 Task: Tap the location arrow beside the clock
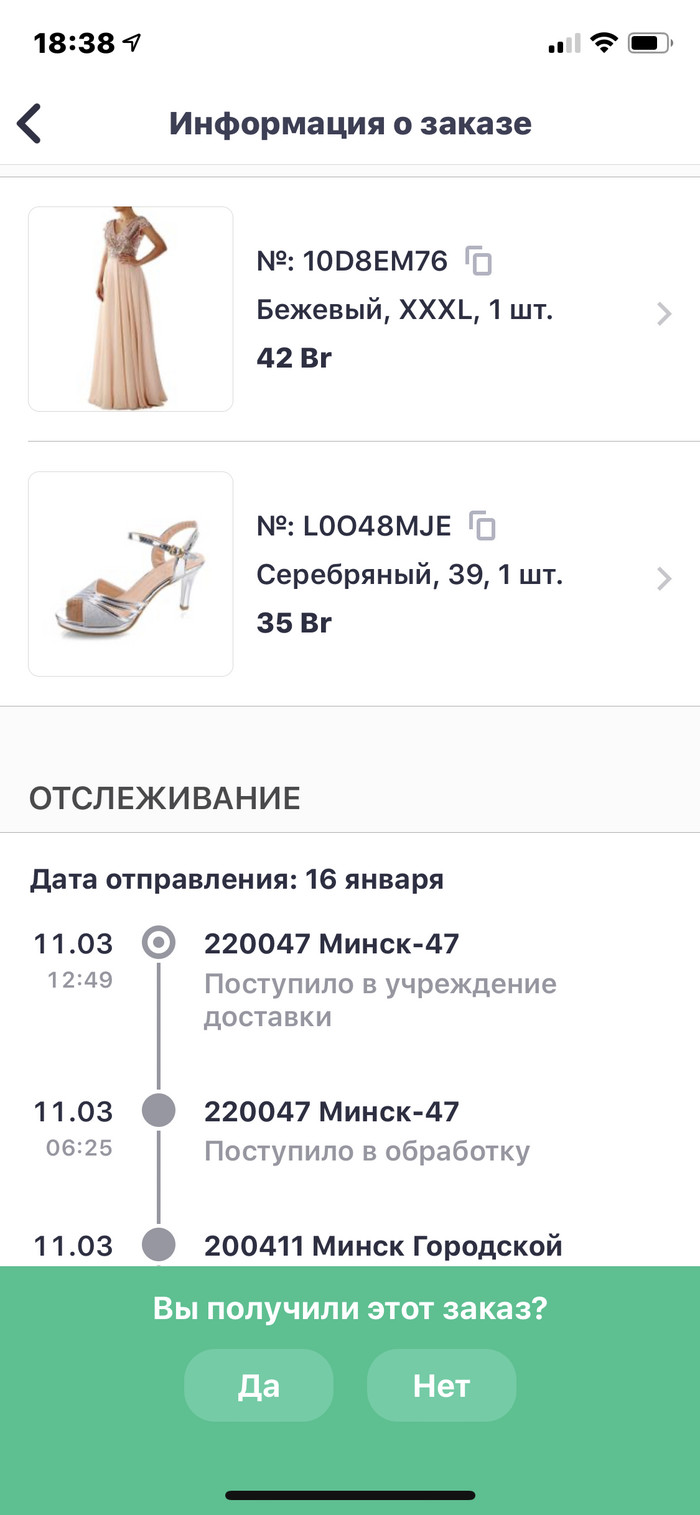pyautogui.click(x=132, y=43)
